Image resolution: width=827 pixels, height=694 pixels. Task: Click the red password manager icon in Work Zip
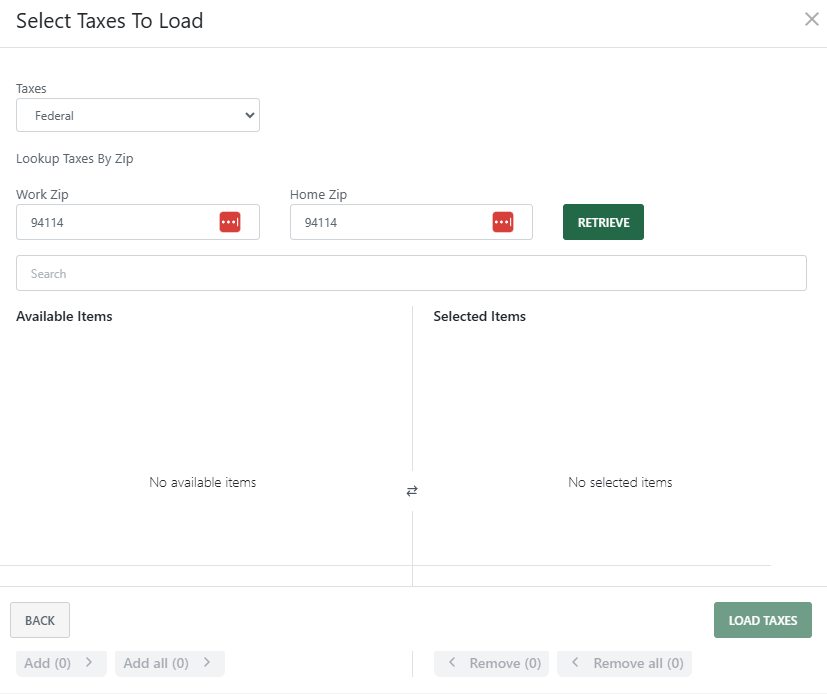point(230,222)
